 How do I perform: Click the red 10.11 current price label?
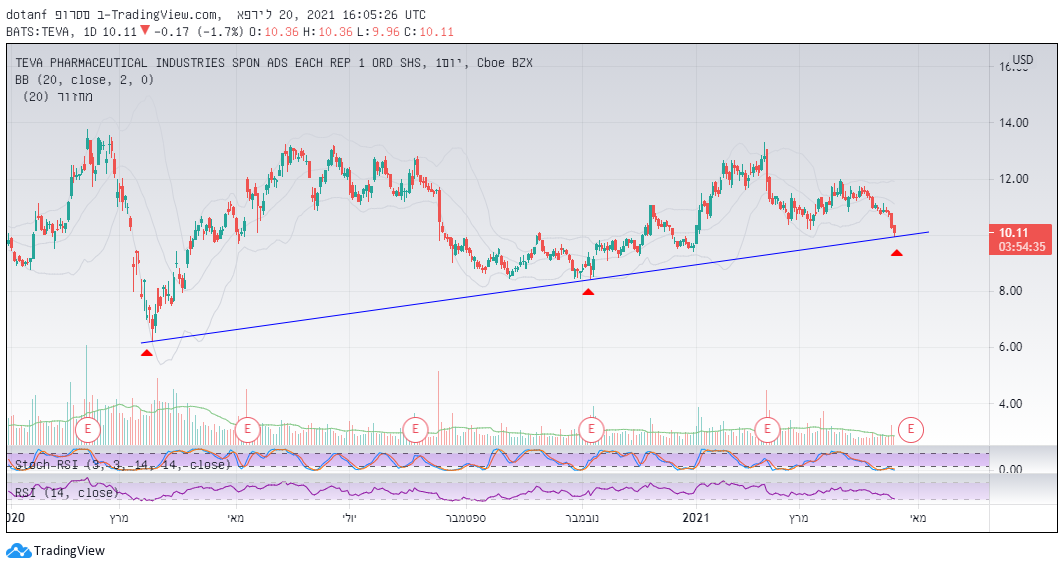pos(1013,233)
